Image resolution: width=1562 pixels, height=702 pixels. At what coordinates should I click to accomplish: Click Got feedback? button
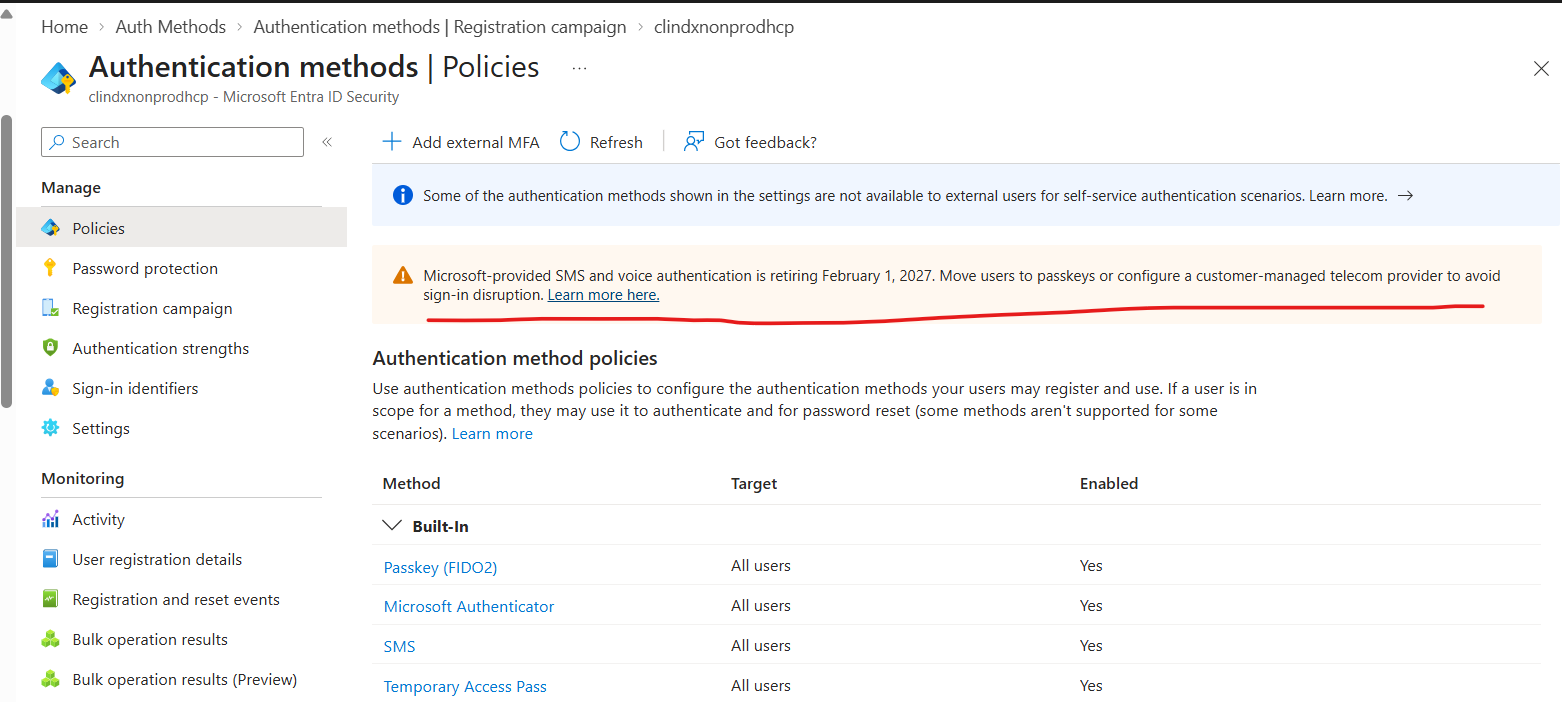click(750, 142)
